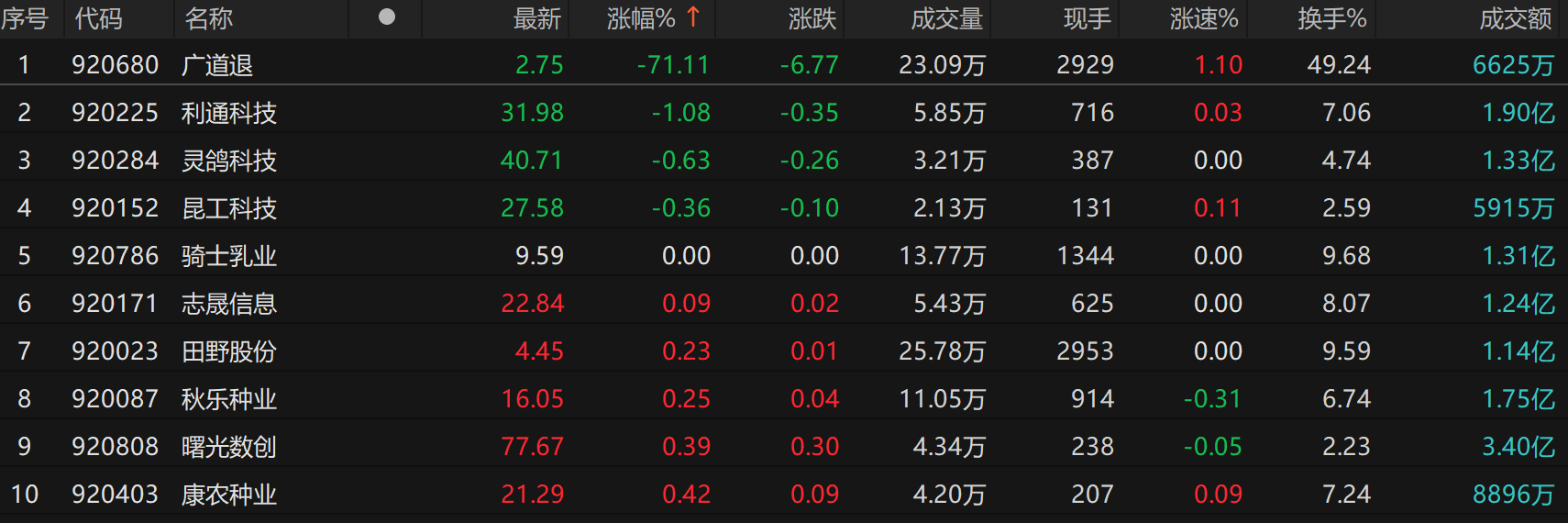Sort by 名称 column header

pyautogui.click(x=208, y=18)
